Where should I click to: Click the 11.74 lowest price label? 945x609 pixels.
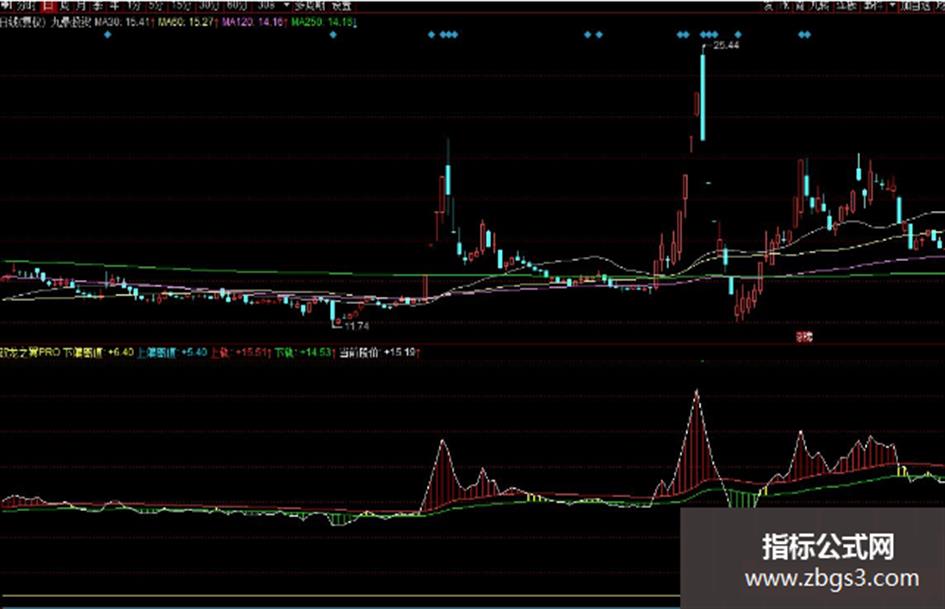356,326
